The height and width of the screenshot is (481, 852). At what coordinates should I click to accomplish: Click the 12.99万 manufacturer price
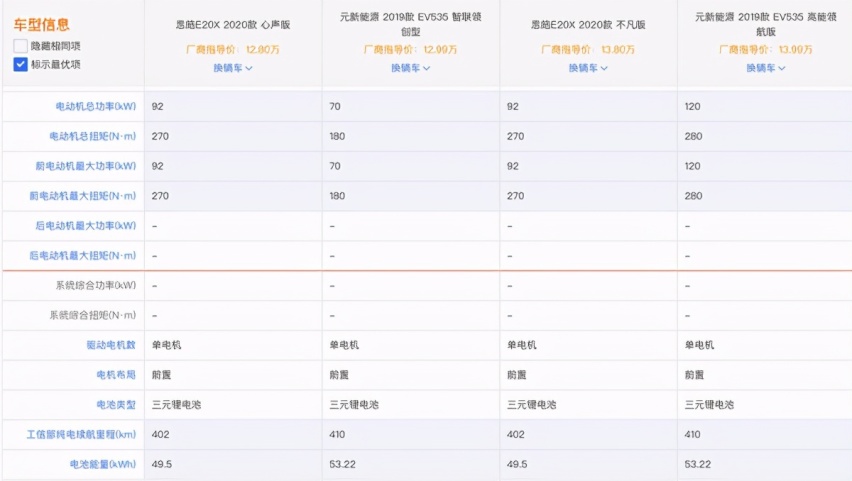pos(440,49)
